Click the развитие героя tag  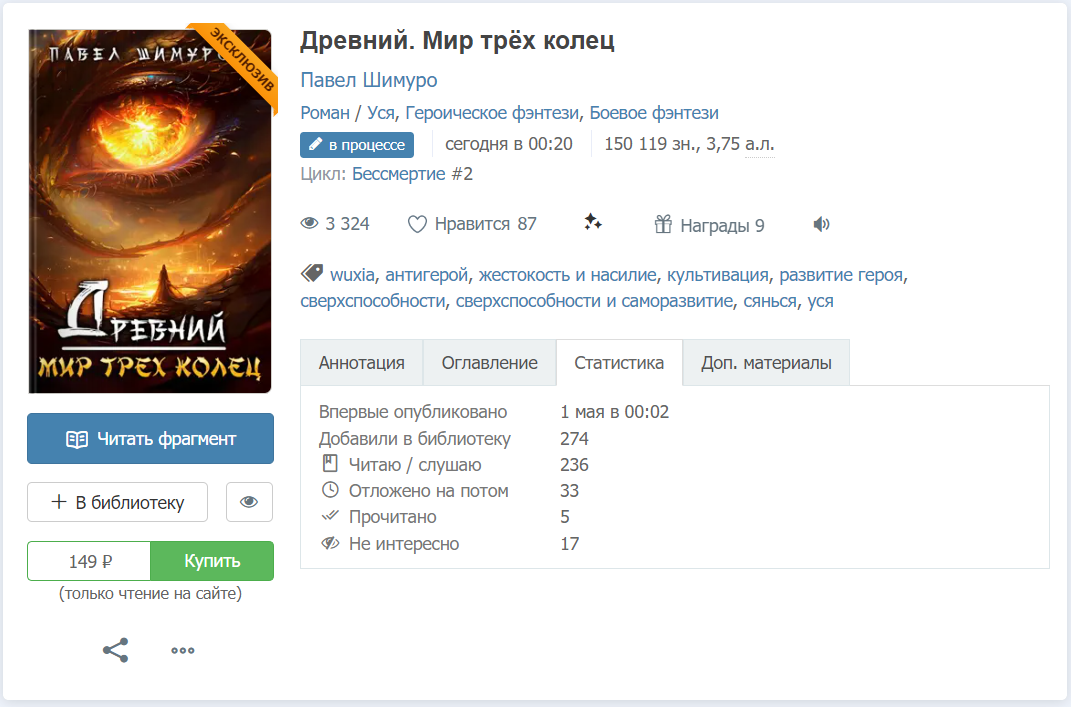(x=842, y=275)
